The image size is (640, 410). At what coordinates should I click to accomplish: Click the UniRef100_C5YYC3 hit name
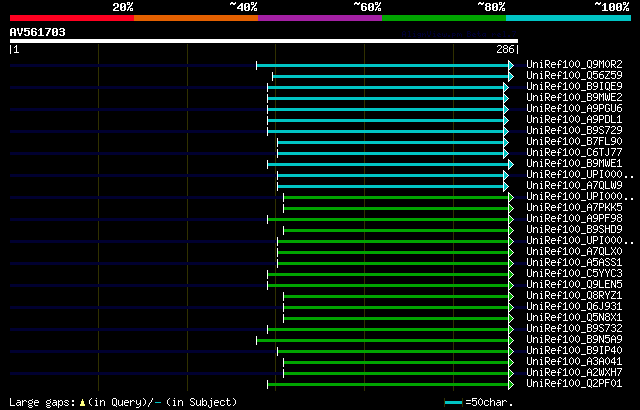coord(574,274)
